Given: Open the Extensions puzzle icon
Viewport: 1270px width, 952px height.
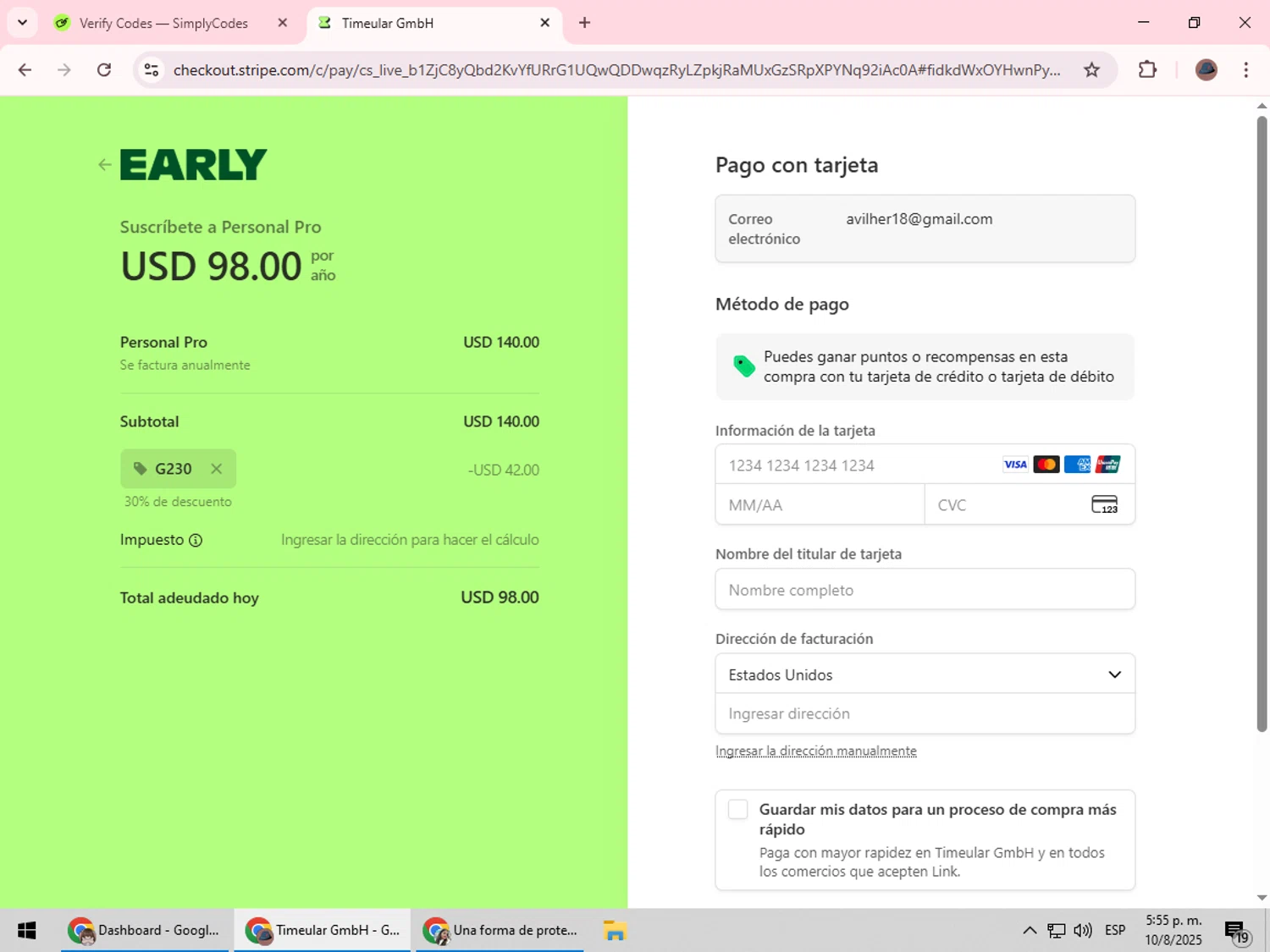Looking at the screenshot, I should coord(1148,70).
